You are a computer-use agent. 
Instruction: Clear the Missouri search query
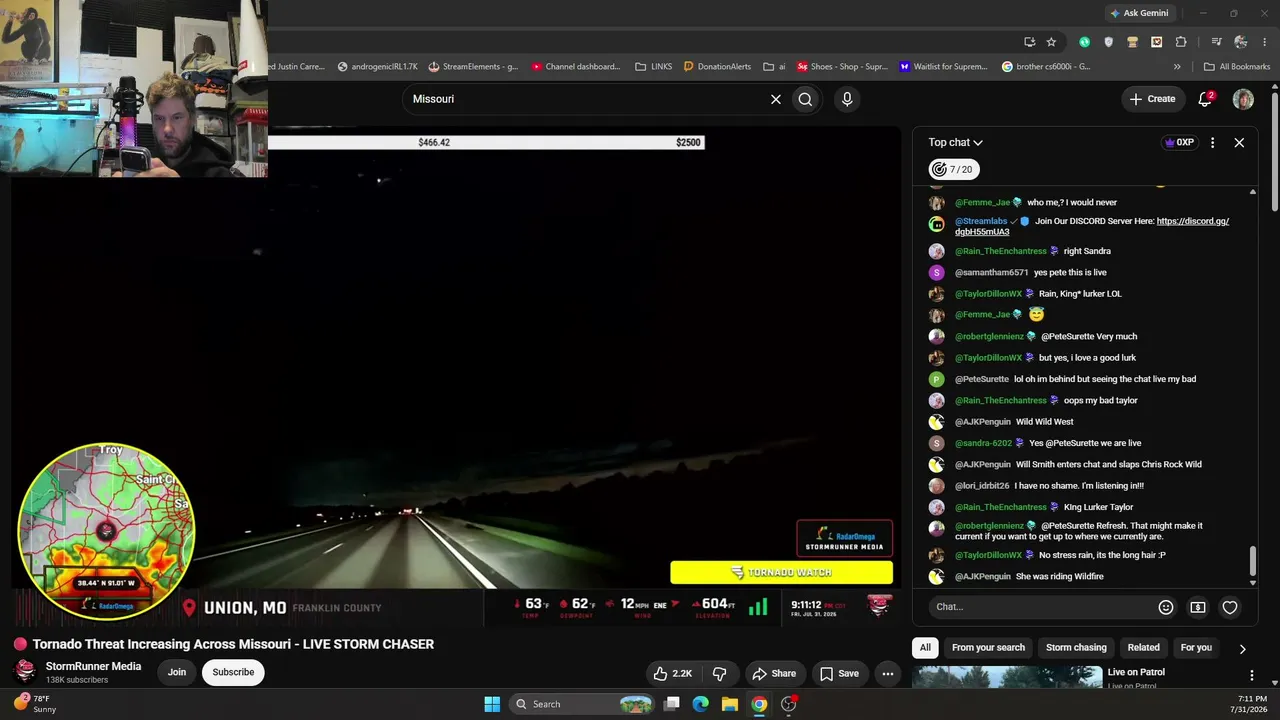[775, 99]
